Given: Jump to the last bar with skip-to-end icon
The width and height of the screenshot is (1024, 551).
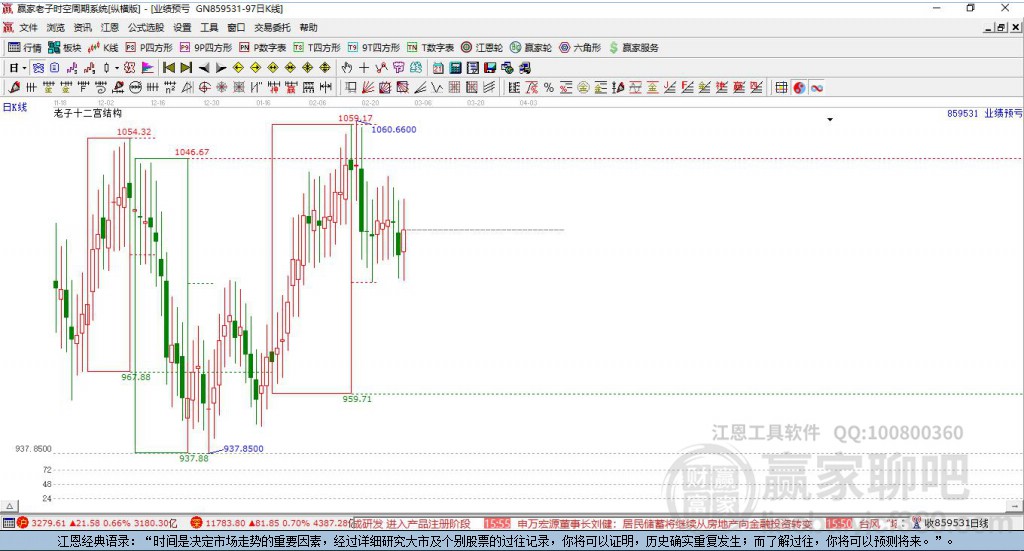Looking at the screenshot, I should click(186, 68).
